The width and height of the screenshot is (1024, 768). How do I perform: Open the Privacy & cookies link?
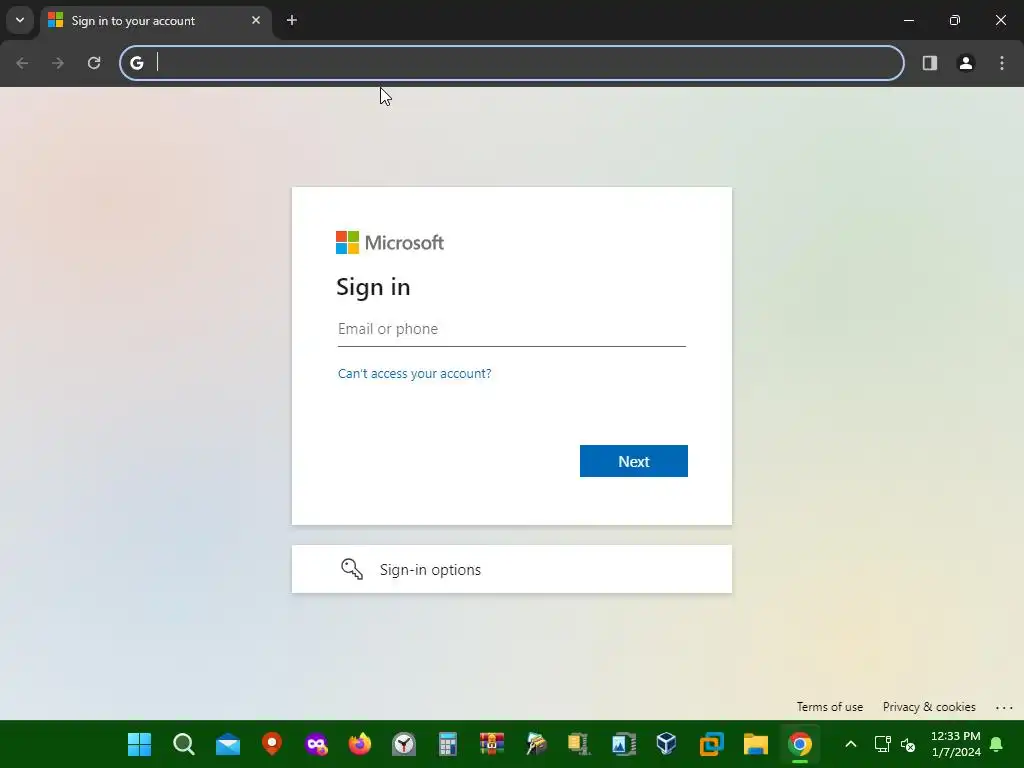pos(929,707)
